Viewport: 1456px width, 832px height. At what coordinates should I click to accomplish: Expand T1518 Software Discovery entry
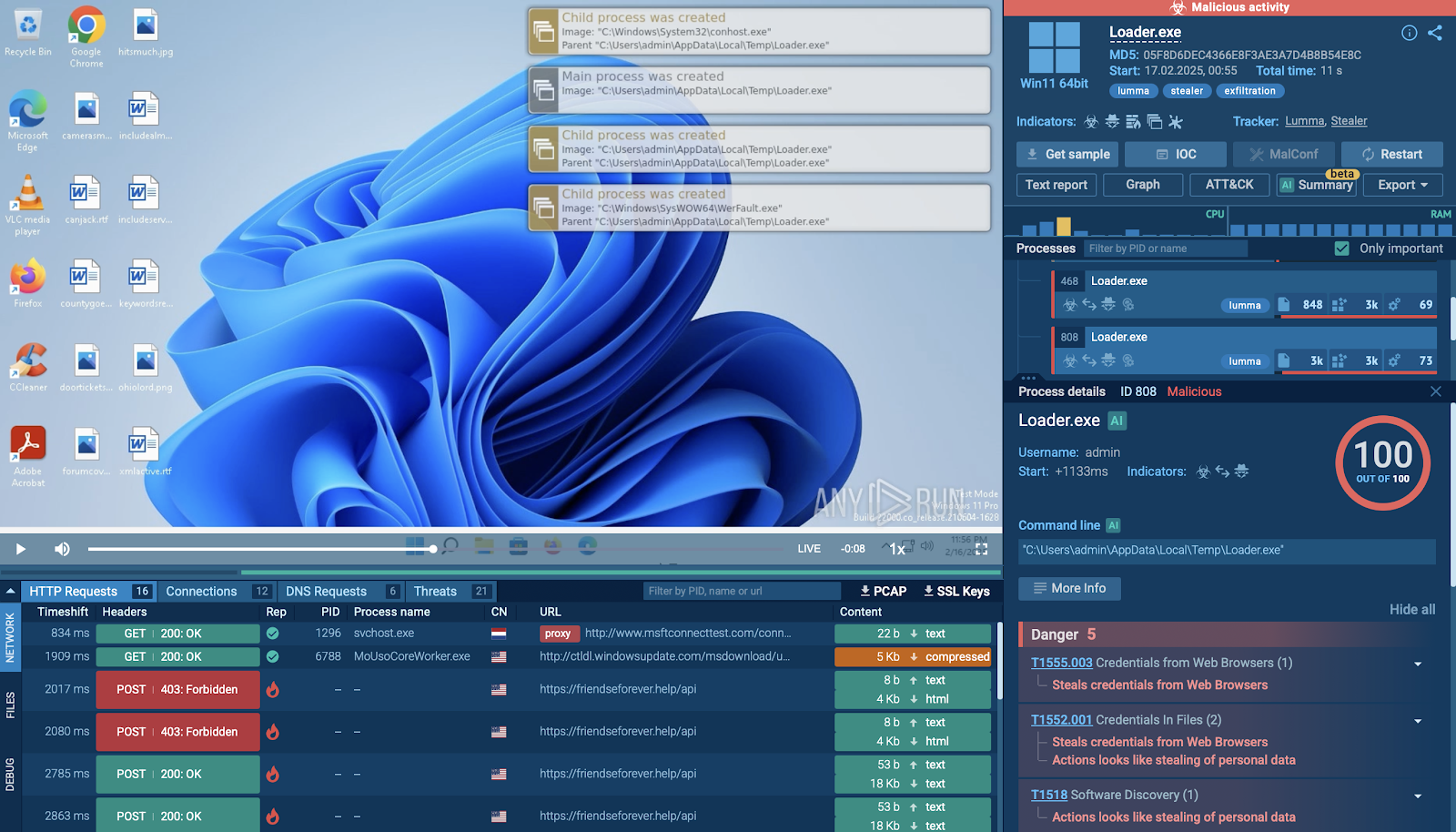(x=1418, y=796)
